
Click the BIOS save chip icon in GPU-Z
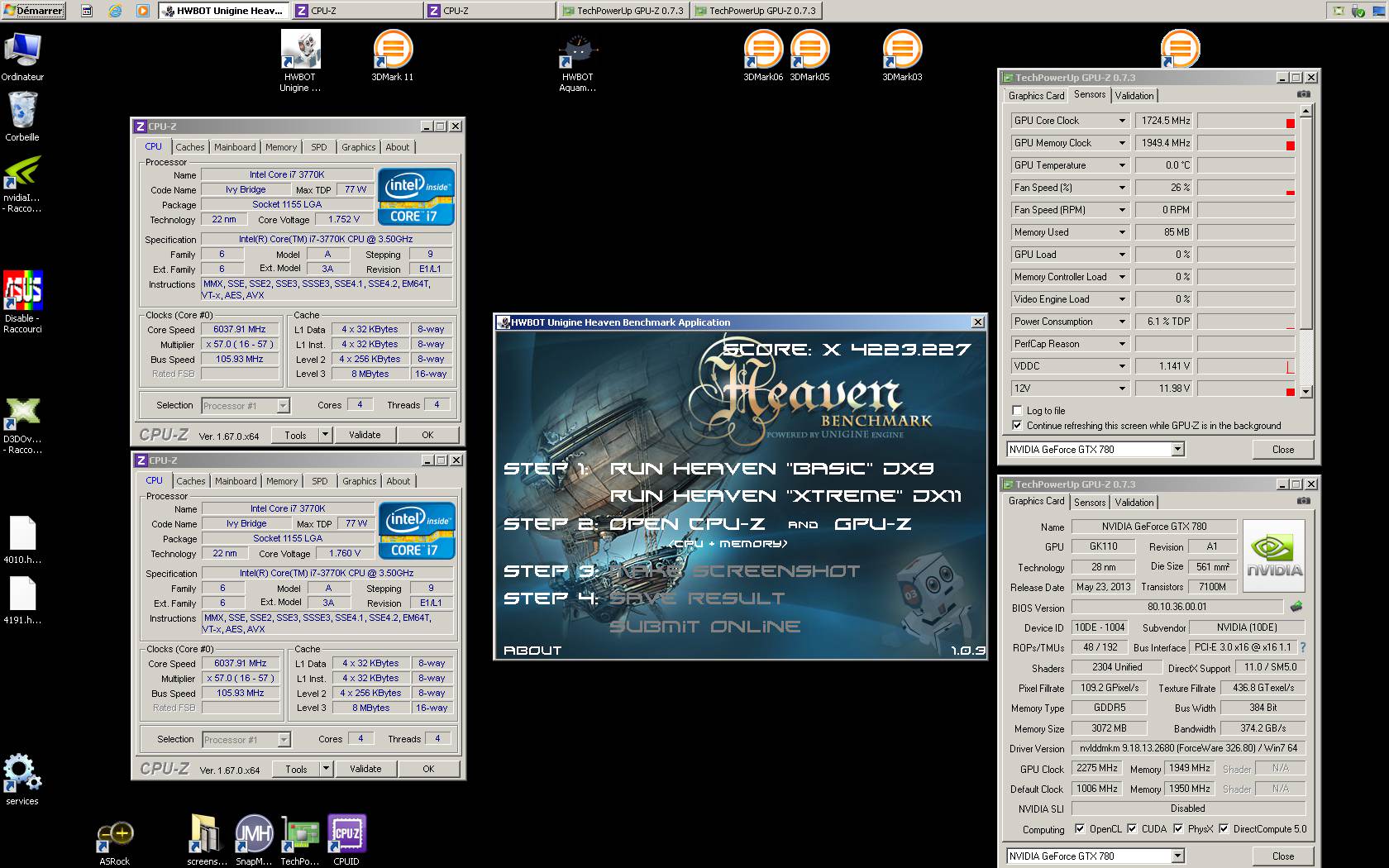[x=1296, y=606]
